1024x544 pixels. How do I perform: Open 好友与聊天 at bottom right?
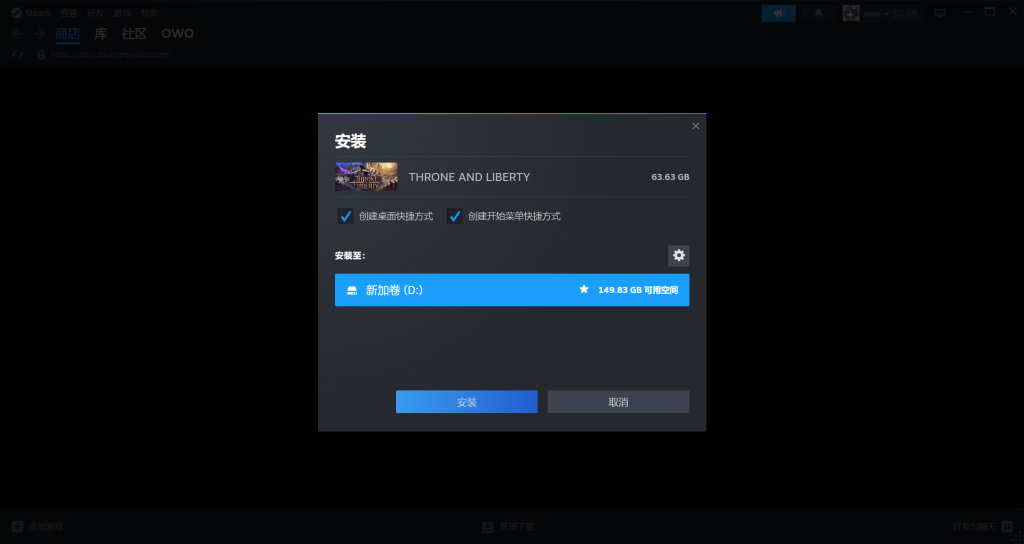(981, 526)
